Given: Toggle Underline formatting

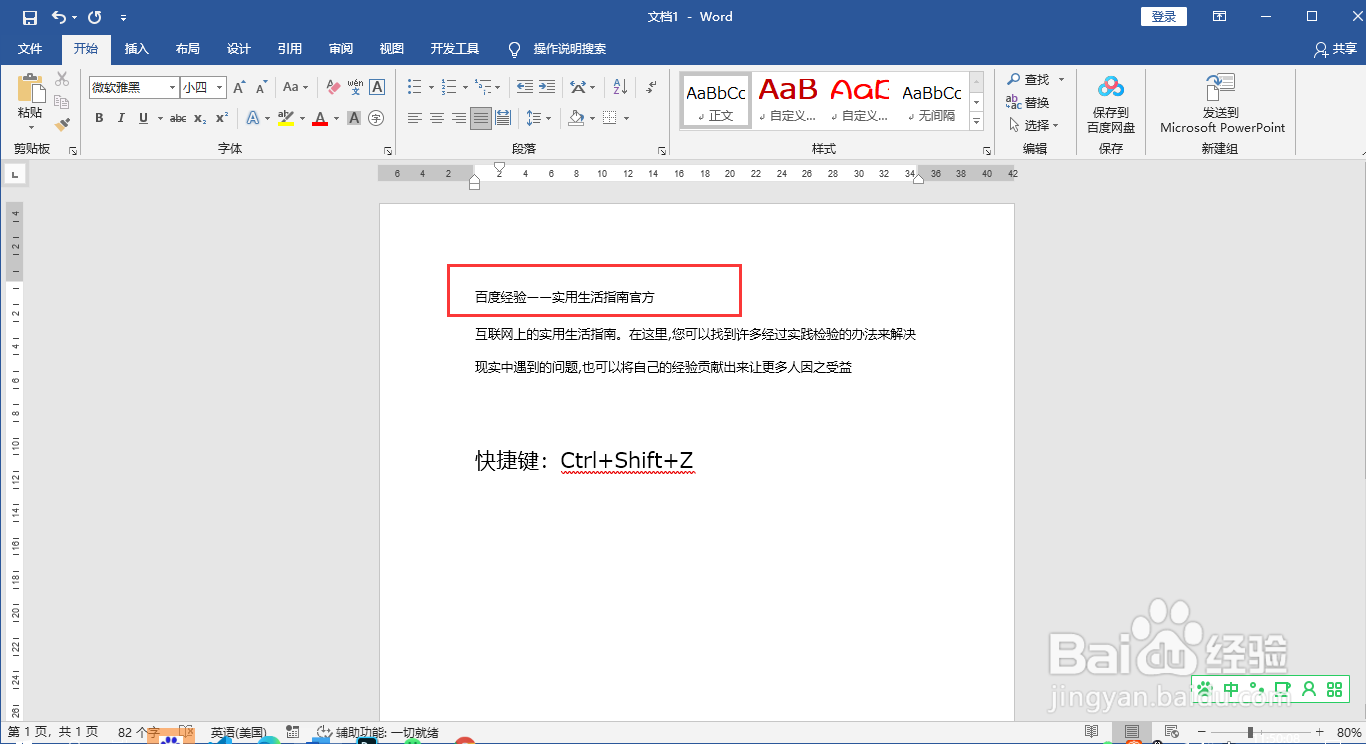Looking at the screenshot, I should click(143, 118).
